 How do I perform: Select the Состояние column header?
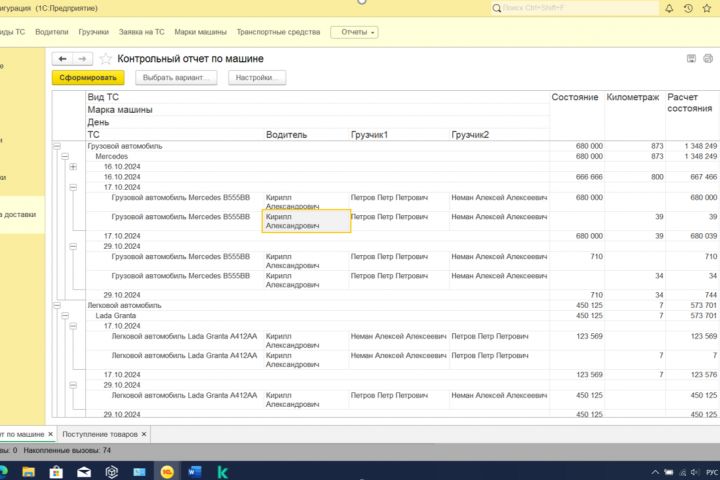point(575,97)
